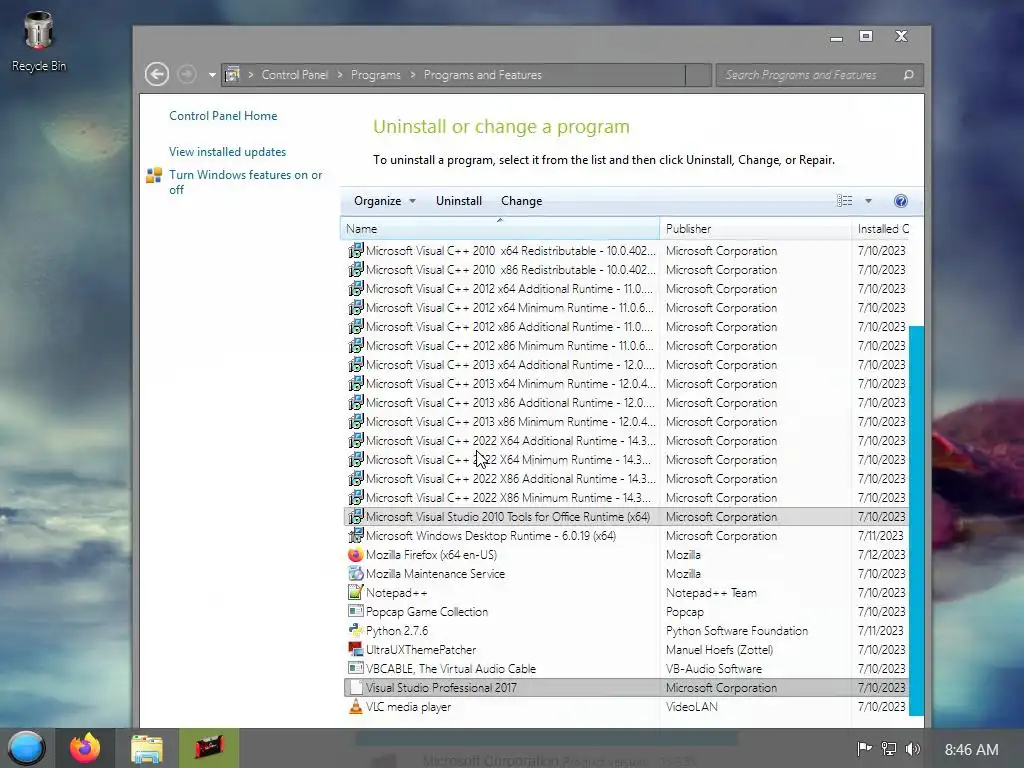The image size is (1024, 768).
Task: Click the Action Center flag tray icon
Action: pyautogui.click(x=864, y=749)
